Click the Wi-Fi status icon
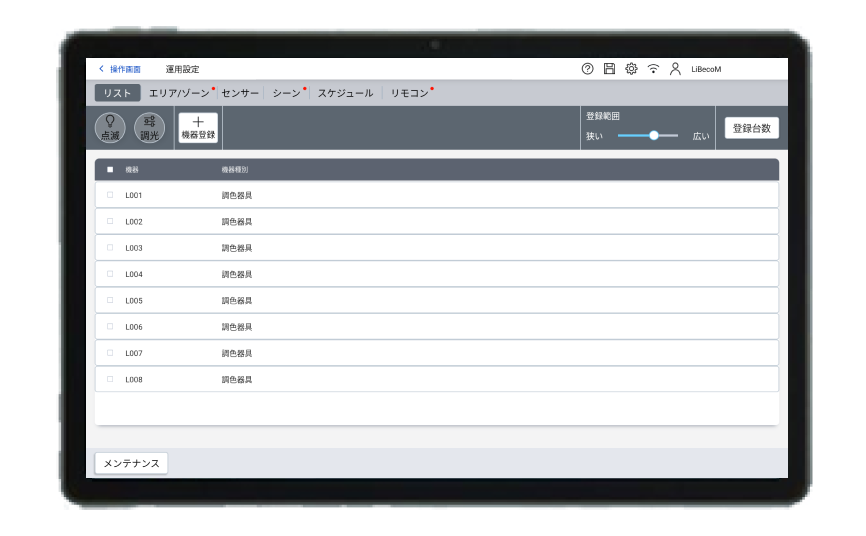The width and height of the screenshot is (866, 536). click(653, 69)
